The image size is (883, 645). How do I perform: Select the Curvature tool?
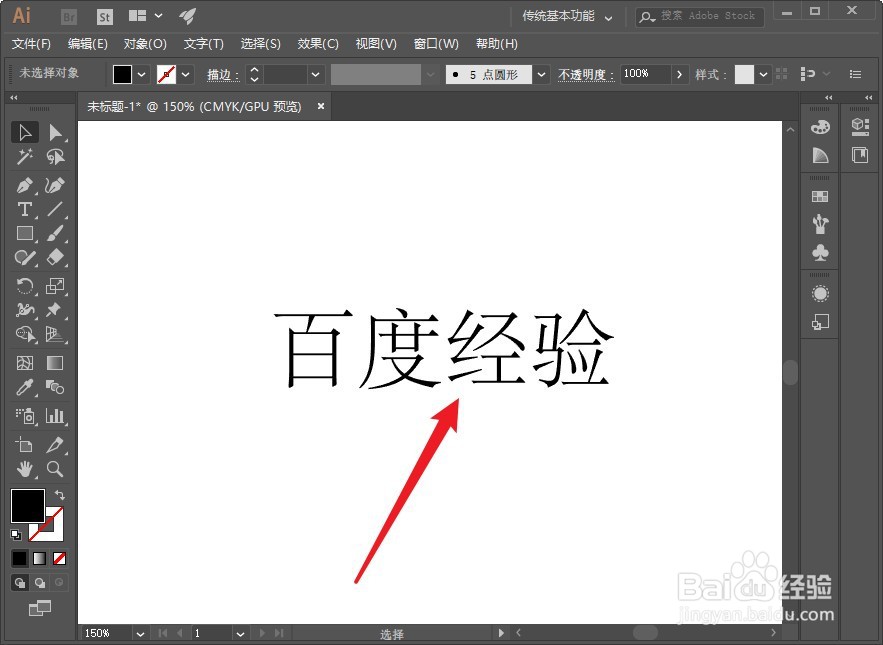(55, 185)
